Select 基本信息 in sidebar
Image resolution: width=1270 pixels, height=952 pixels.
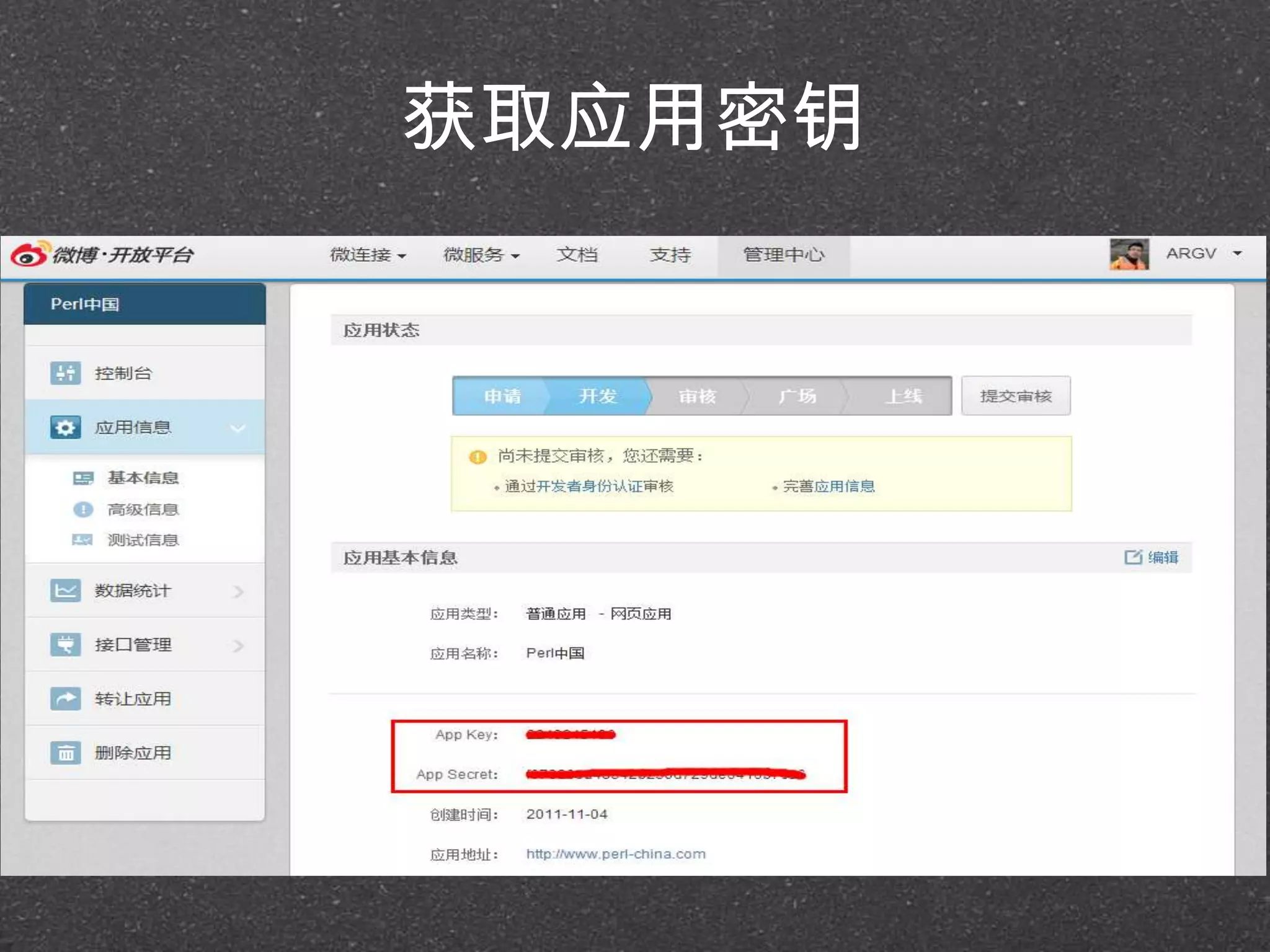click(143, 478)
